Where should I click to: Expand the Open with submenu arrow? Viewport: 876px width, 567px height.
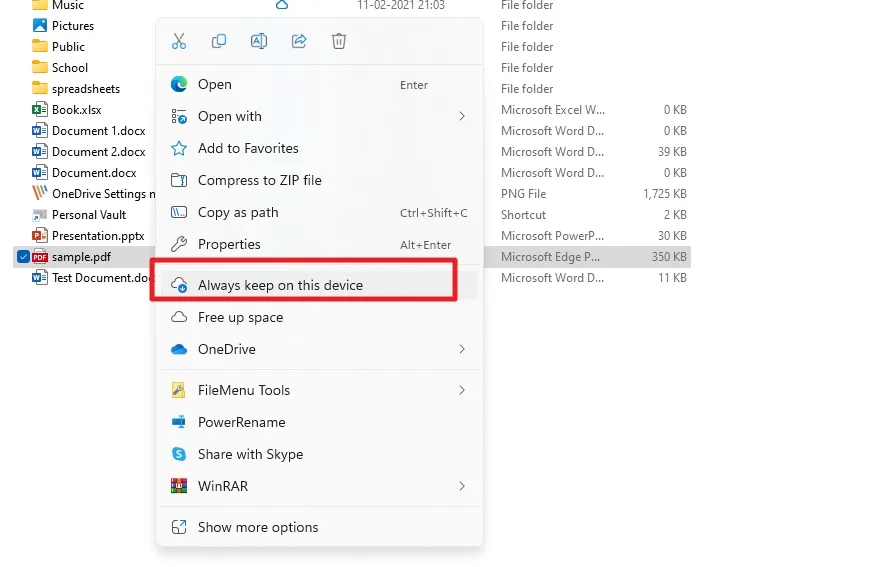coord(462,116)
